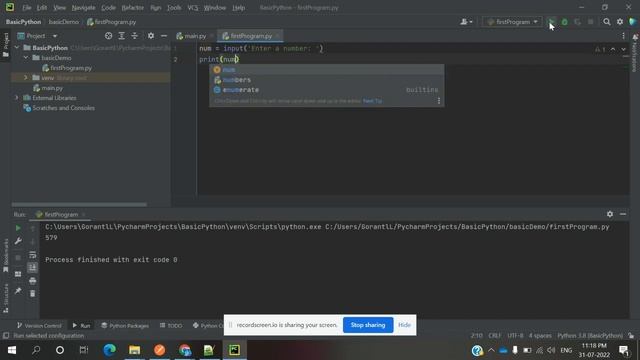
Task: Hide the Project tool window
Action: 164,36
